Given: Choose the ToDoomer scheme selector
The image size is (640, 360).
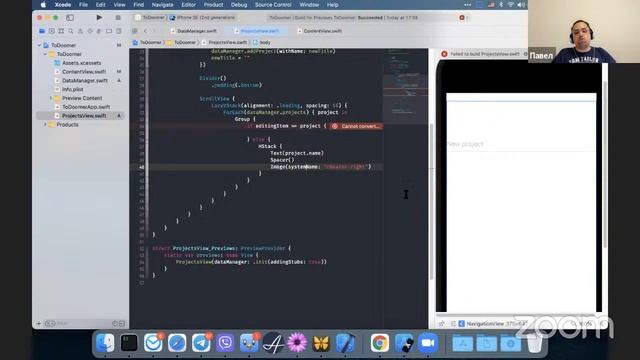Looking at the screenshot, I should (x=150, y=18).
